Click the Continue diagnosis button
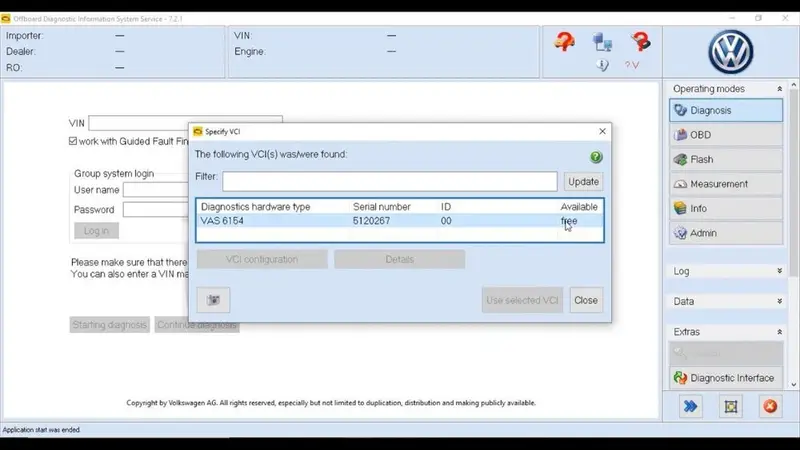 pos(197,325)
